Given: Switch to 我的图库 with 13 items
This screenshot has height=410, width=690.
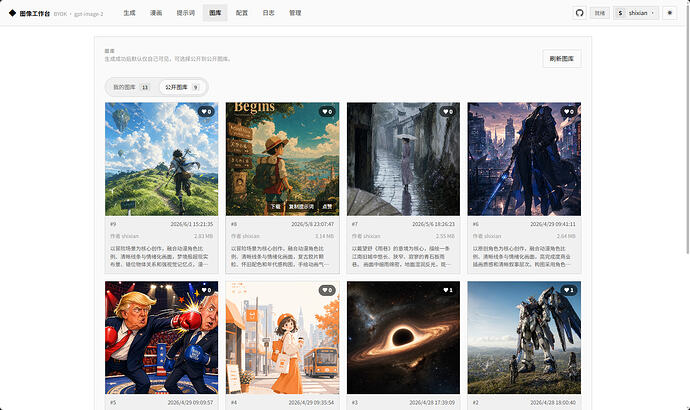Looking at the screenshot, I should (132, 87).
